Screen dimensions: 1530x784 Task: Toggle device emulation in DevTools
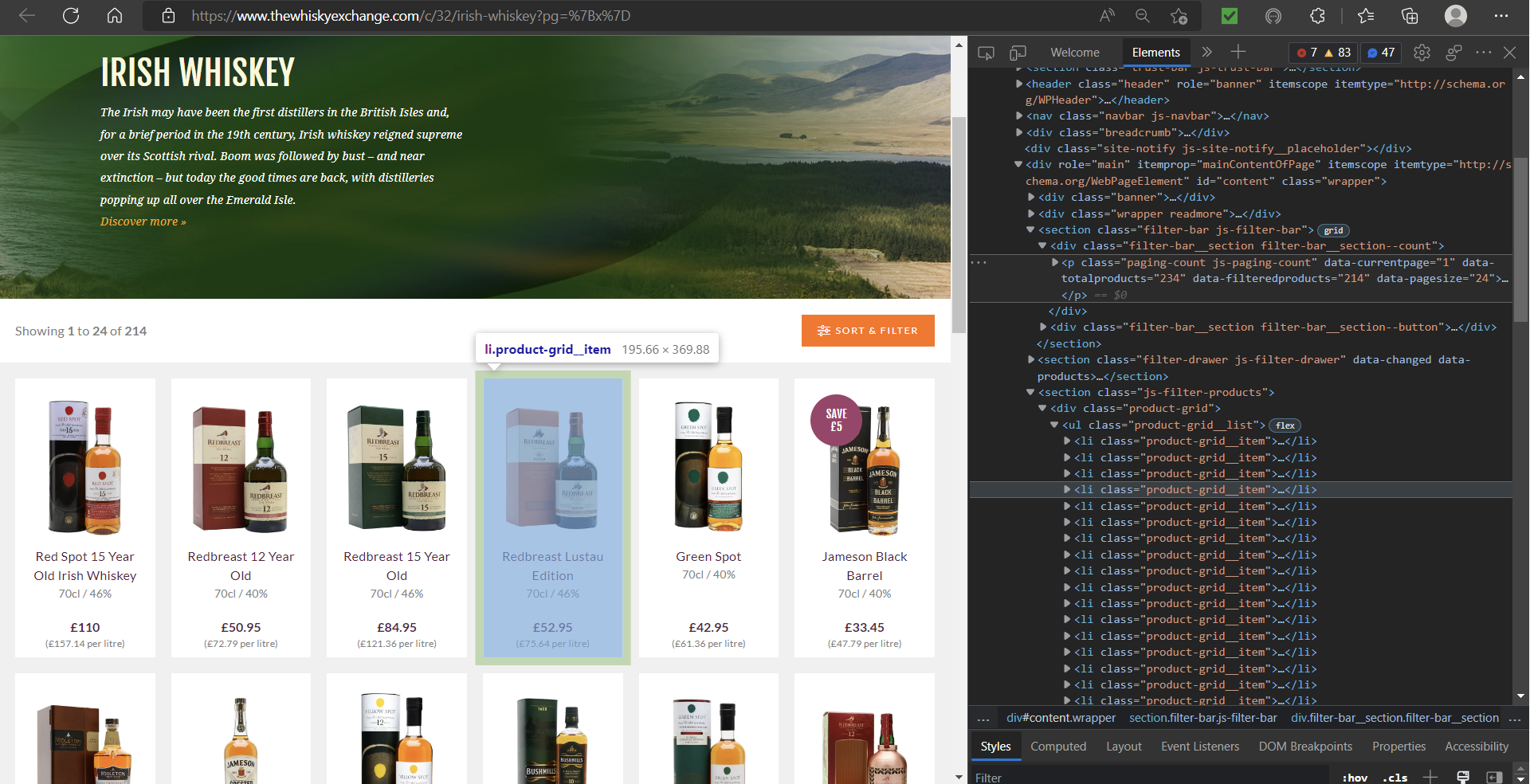click(1018, 53)
